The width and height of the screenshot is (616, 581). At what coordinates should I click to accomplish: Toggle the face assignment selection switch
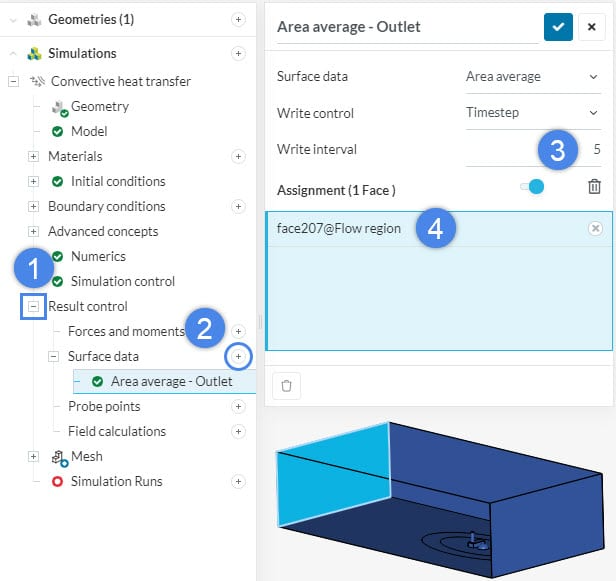click(532, 187)
